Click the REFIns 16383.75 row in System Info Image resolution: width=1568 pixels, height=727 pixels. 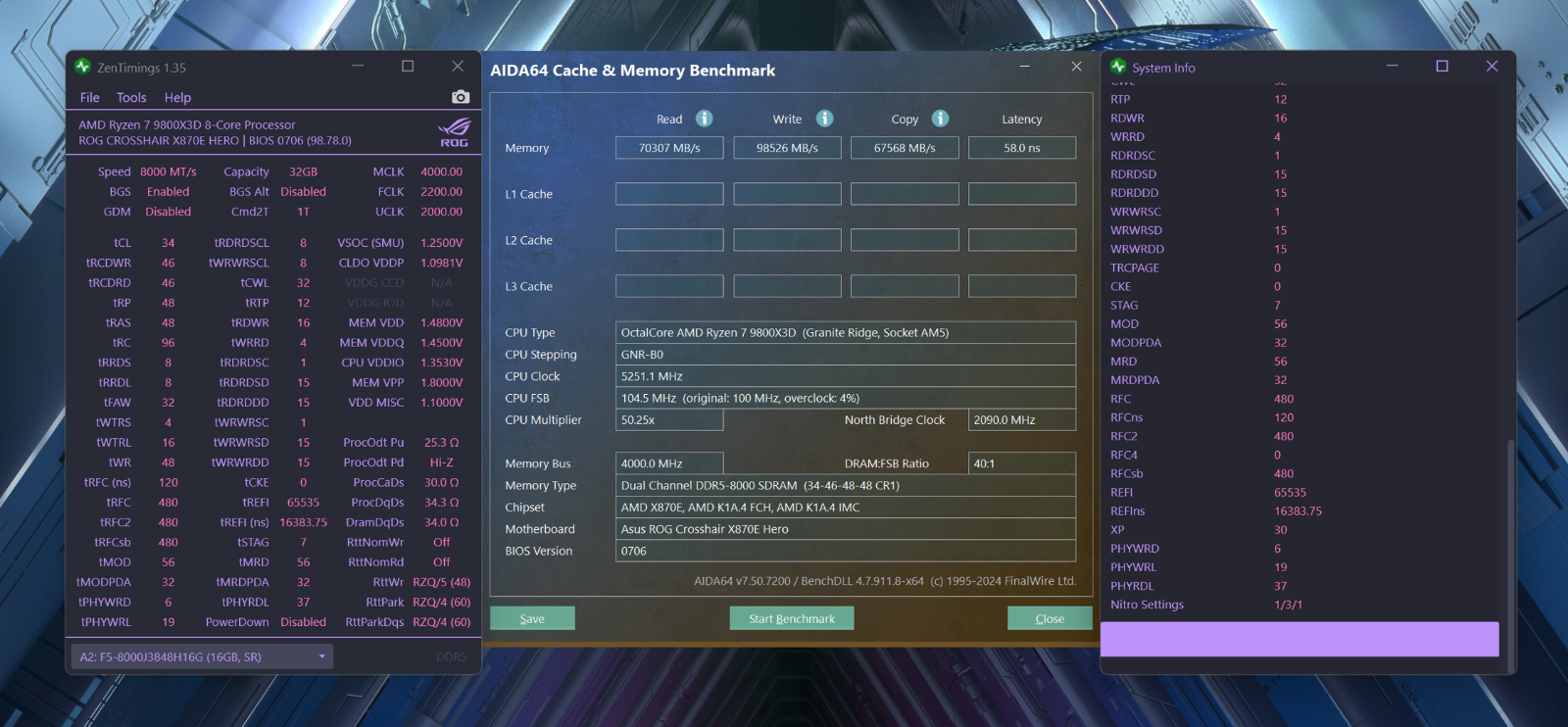pyautogui.click(x=1299, y=511)
